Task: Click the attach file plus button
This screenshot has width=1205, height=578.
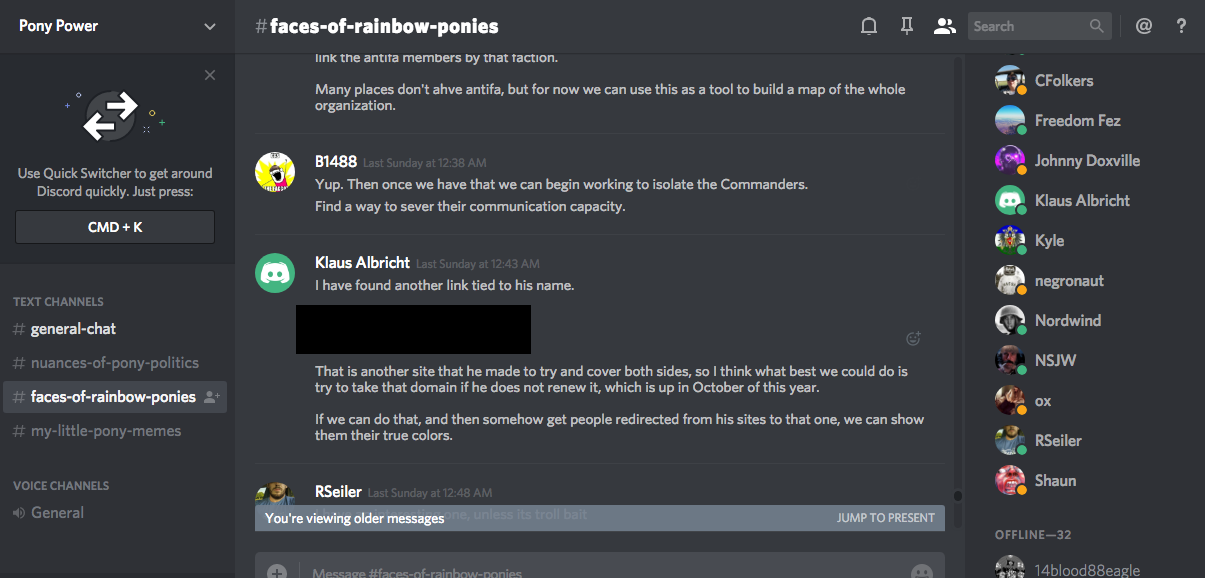Action: click(277, 572)
